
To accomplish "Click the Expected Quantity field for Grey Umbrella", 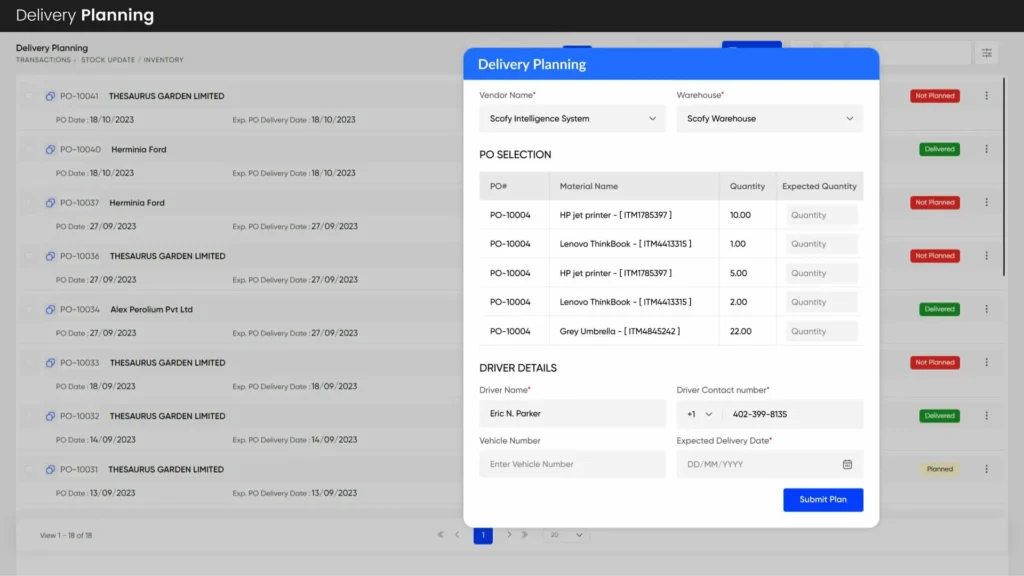I will (821, 331).
